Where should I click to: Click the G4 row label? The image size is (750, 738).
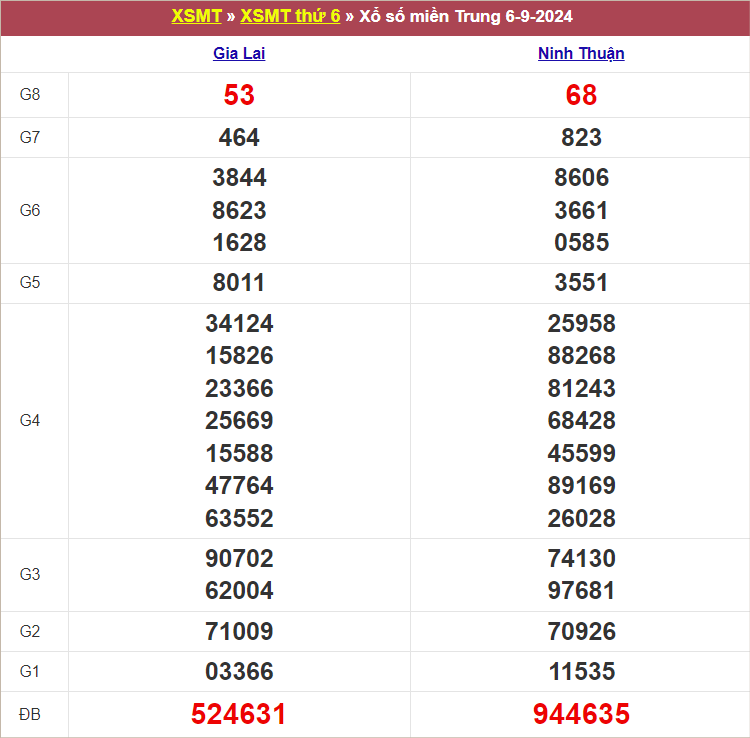(30, 421)
